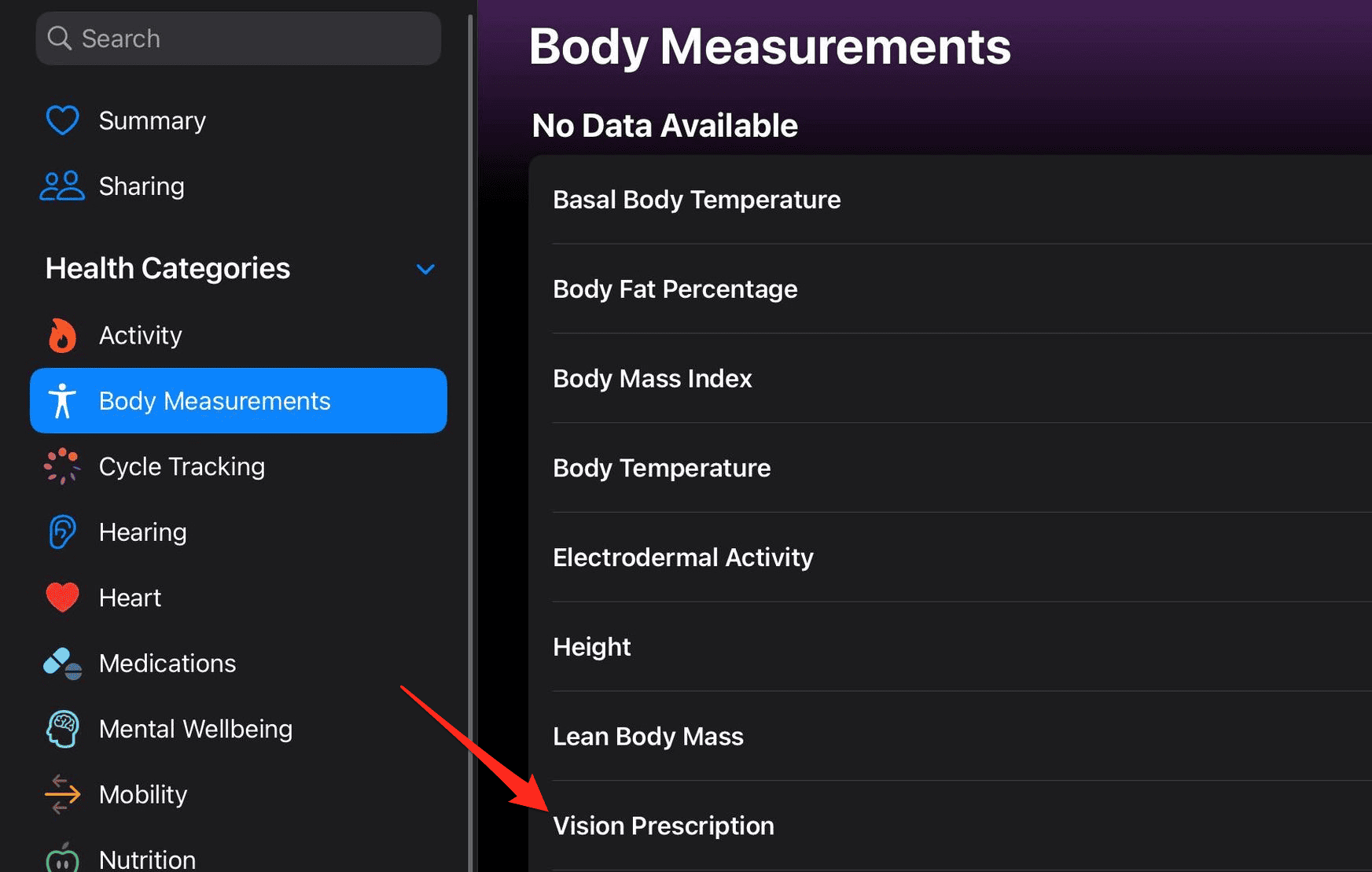This screenshot has height=872, width=1372.
Task: Open the Nutrition category
Action: (x=147, y=859)
